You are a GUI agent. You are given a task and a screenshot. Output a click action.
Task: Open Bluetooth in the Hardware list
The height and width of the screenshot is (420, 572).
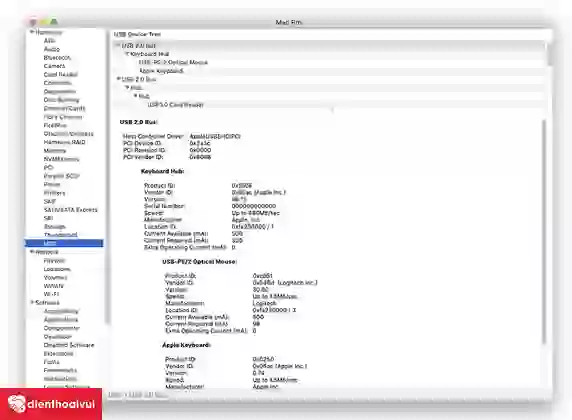point(57,58)
